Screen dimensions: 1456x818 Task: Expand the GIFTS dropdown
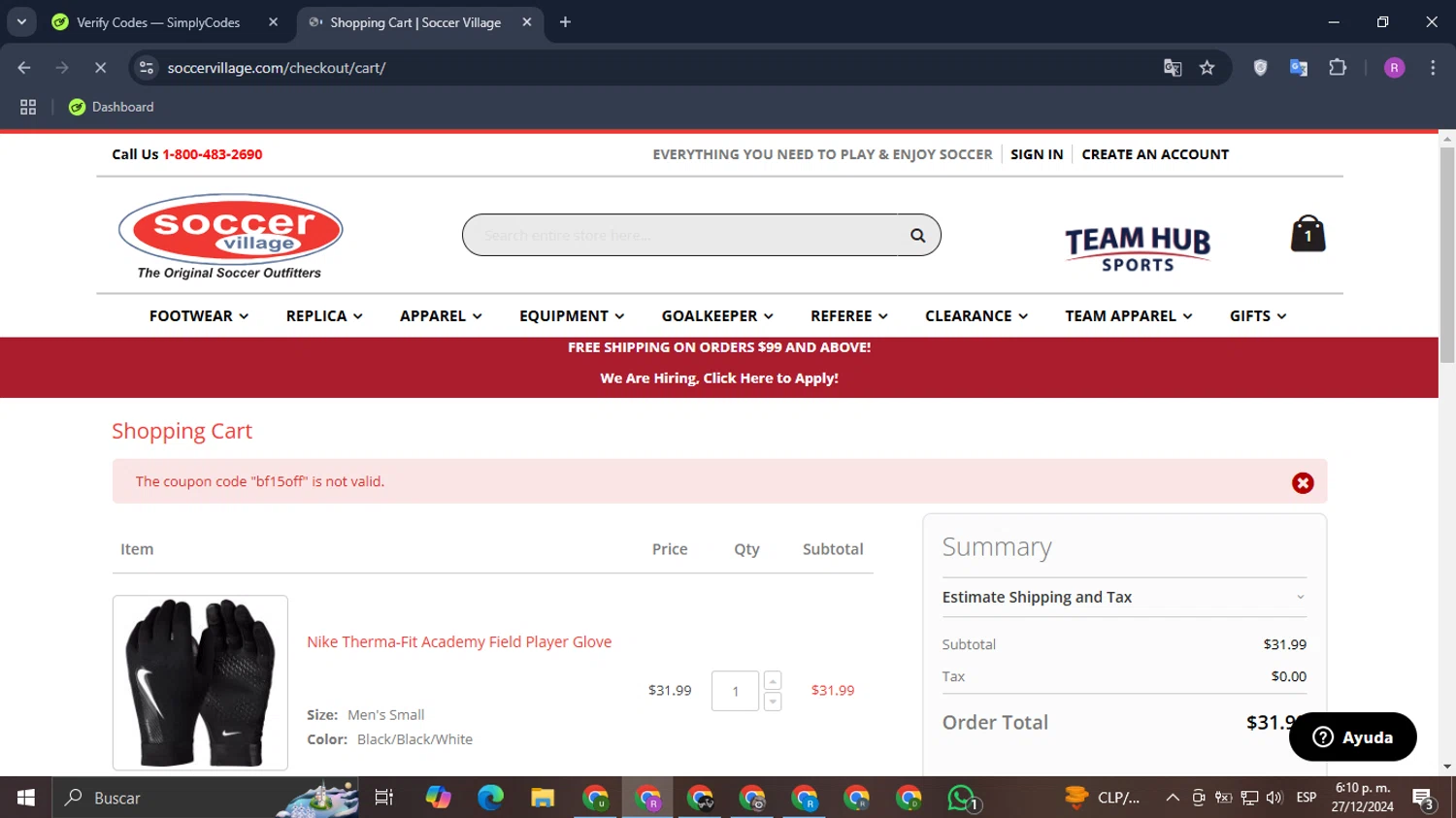(1258, 316)
